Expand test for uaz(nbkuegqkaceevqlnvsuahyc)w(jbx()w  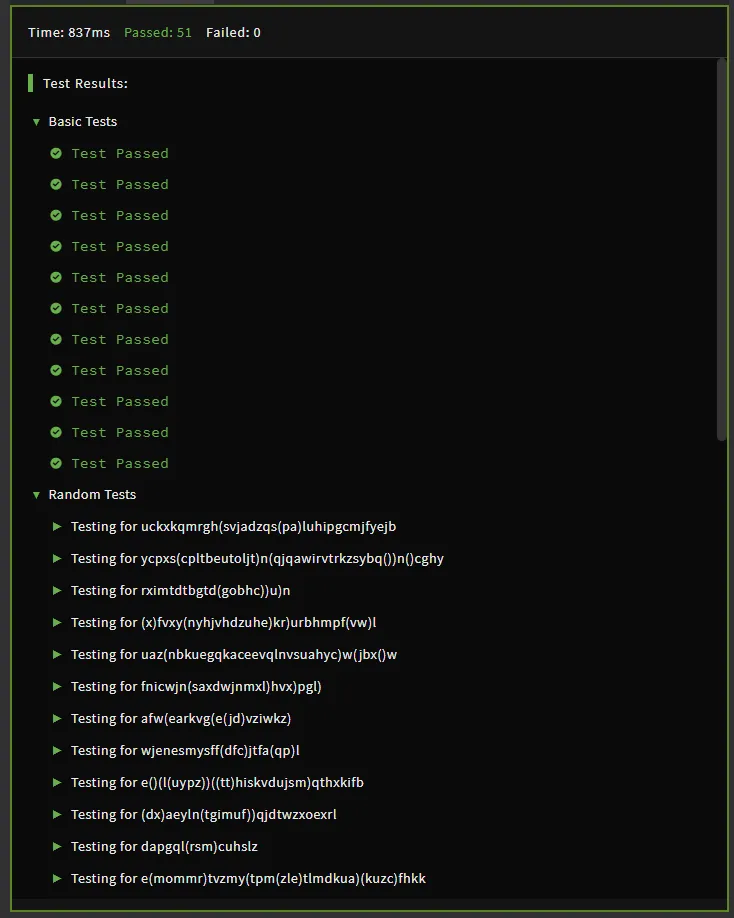57,655
